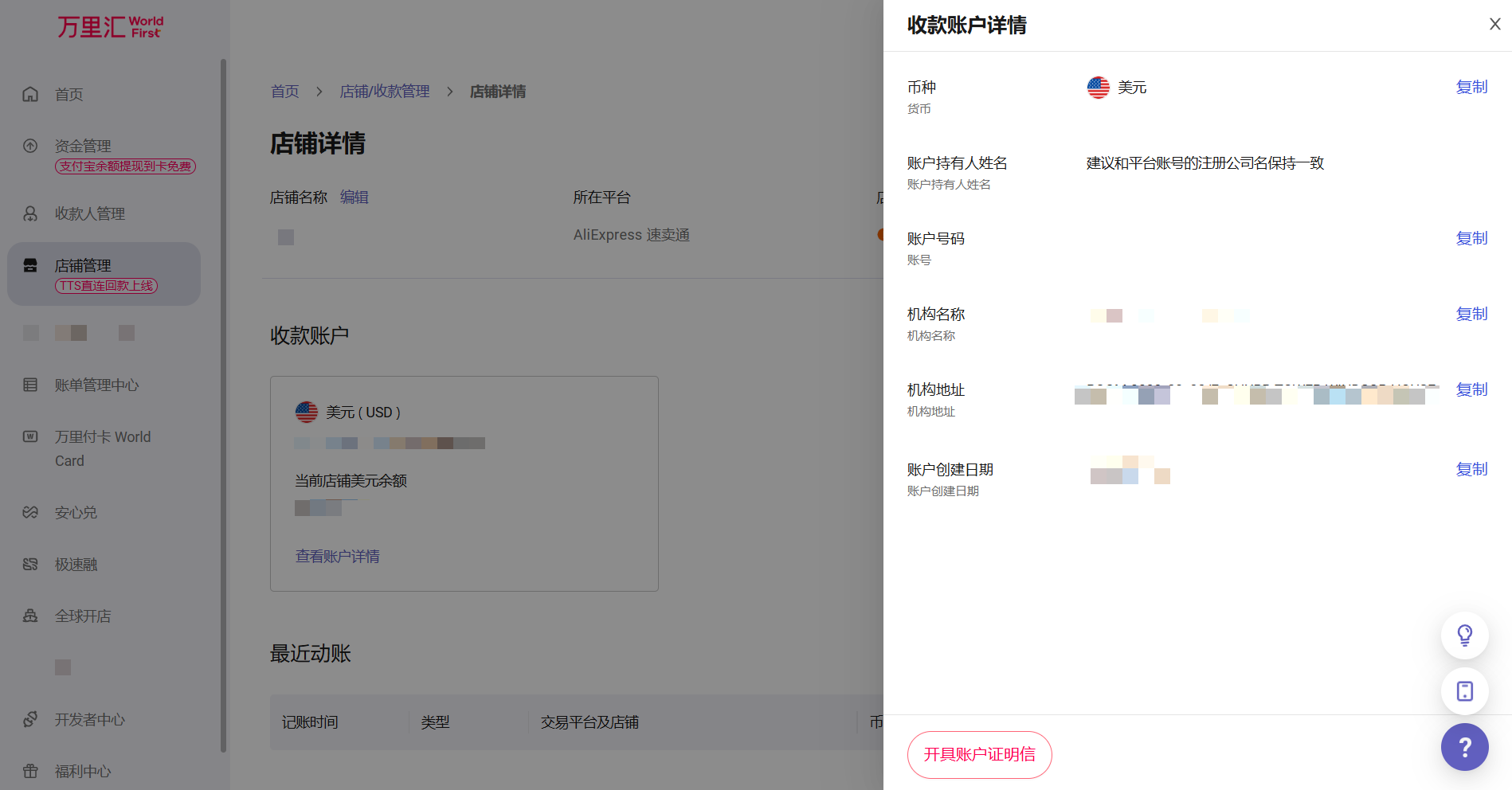
Task: Click the 交易平台及店铺 column header
Action: (590, 722)
